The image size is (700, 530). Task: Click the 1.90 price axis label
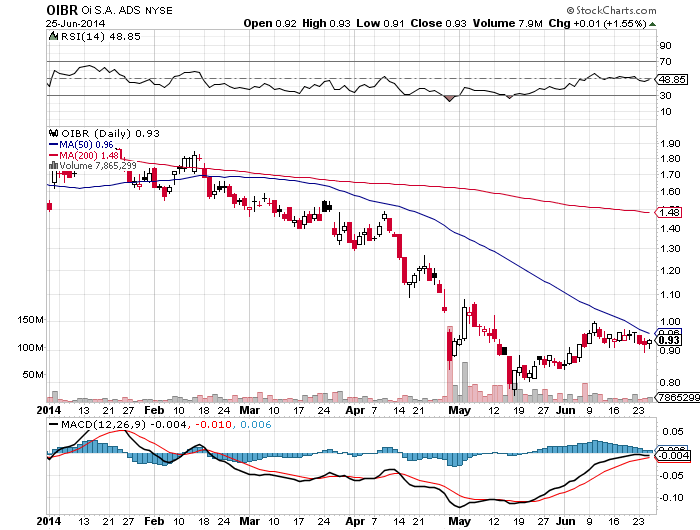pyautogui.click(x=670, y=143)
